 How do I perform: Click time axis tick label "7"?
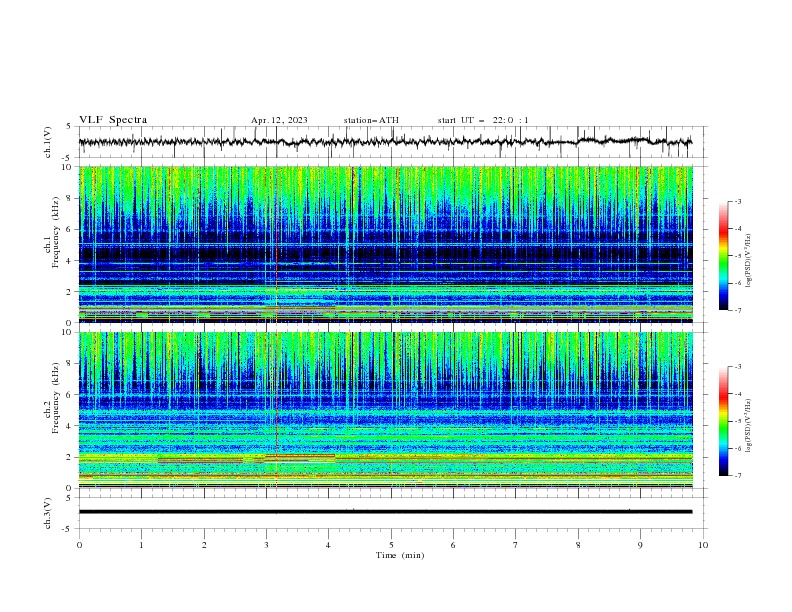[516, 545]
